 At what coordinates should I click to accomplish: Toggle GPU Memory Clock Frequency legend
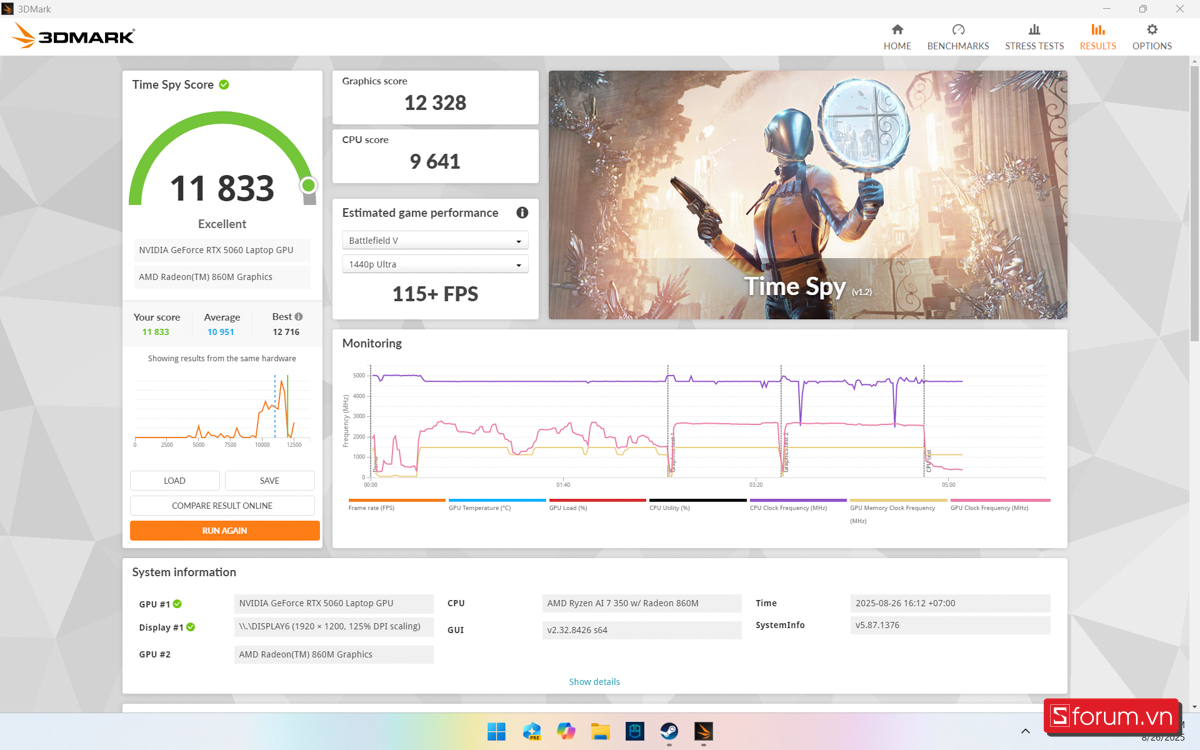(x=898, y=511)
